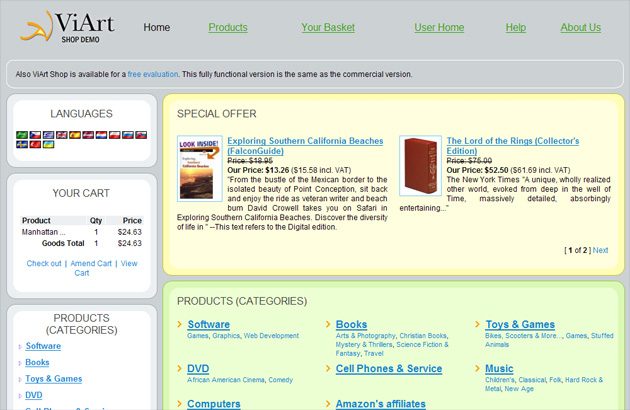Viewport: 630px width, 410px height.
Task: Choose the Slovak flag language
Action: (x=141, y=135)
